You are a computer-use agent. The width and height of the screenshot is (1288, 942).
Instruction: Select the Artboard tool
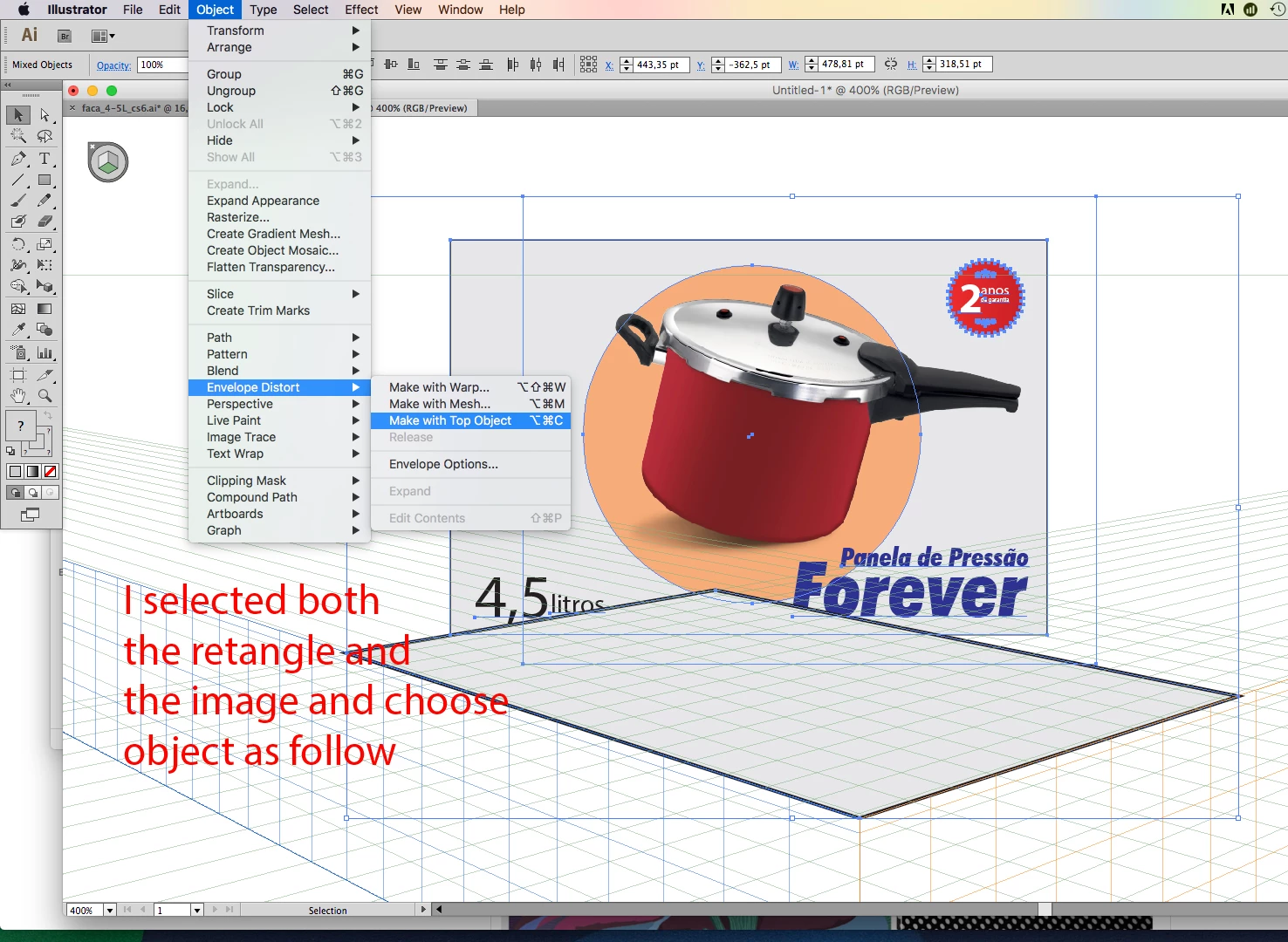(x=18, y=375)
